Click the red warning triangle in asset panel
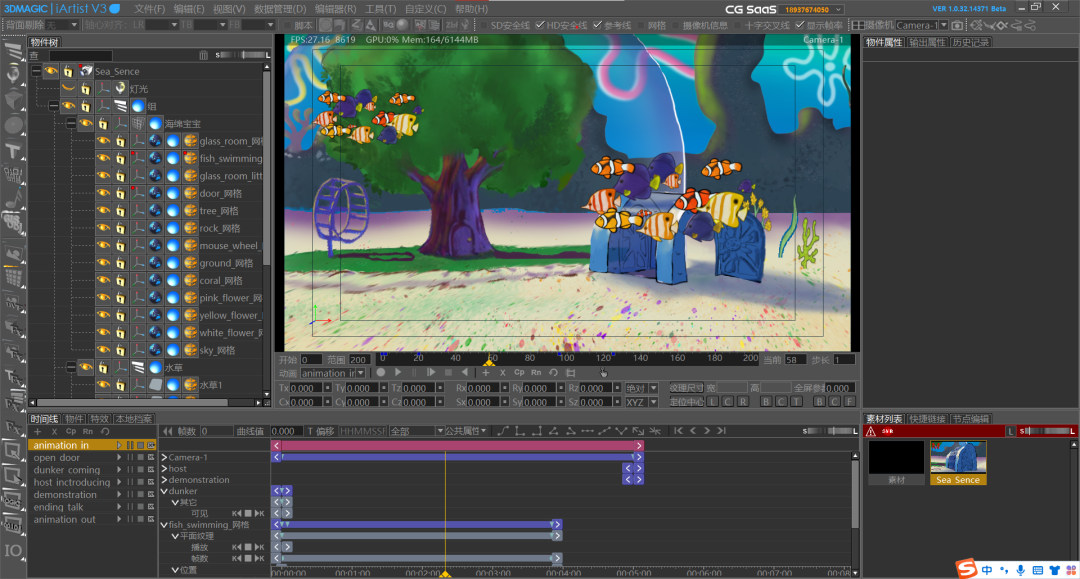 [871, 431]
